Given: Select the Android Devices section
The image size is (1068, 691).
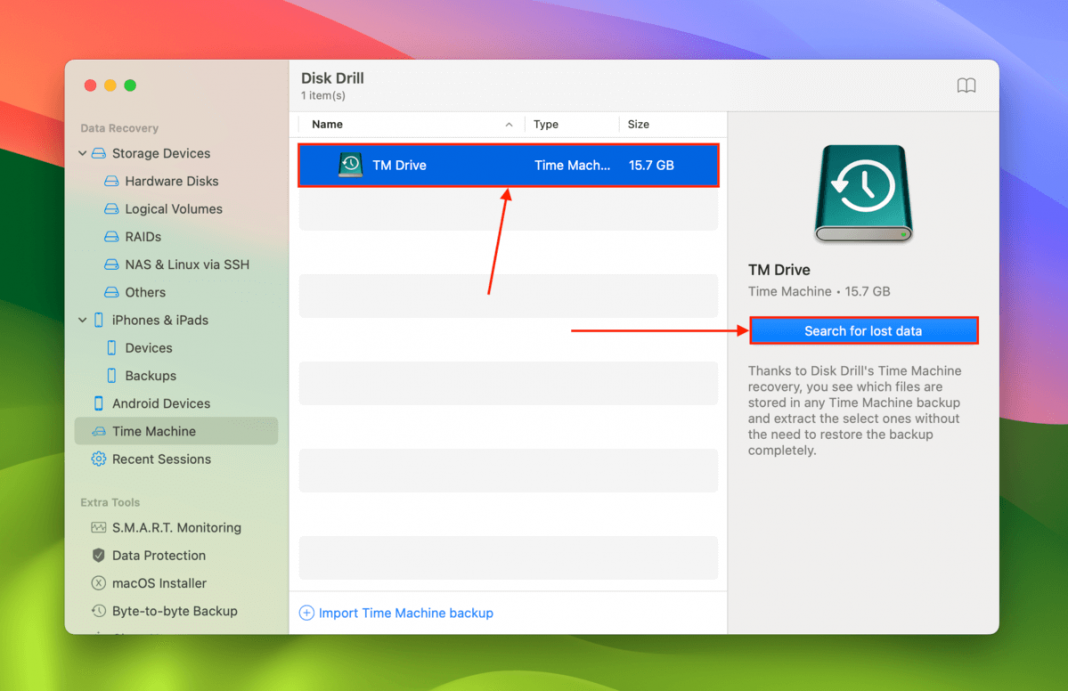Looking at the screenshot, I should pos(150,403).
